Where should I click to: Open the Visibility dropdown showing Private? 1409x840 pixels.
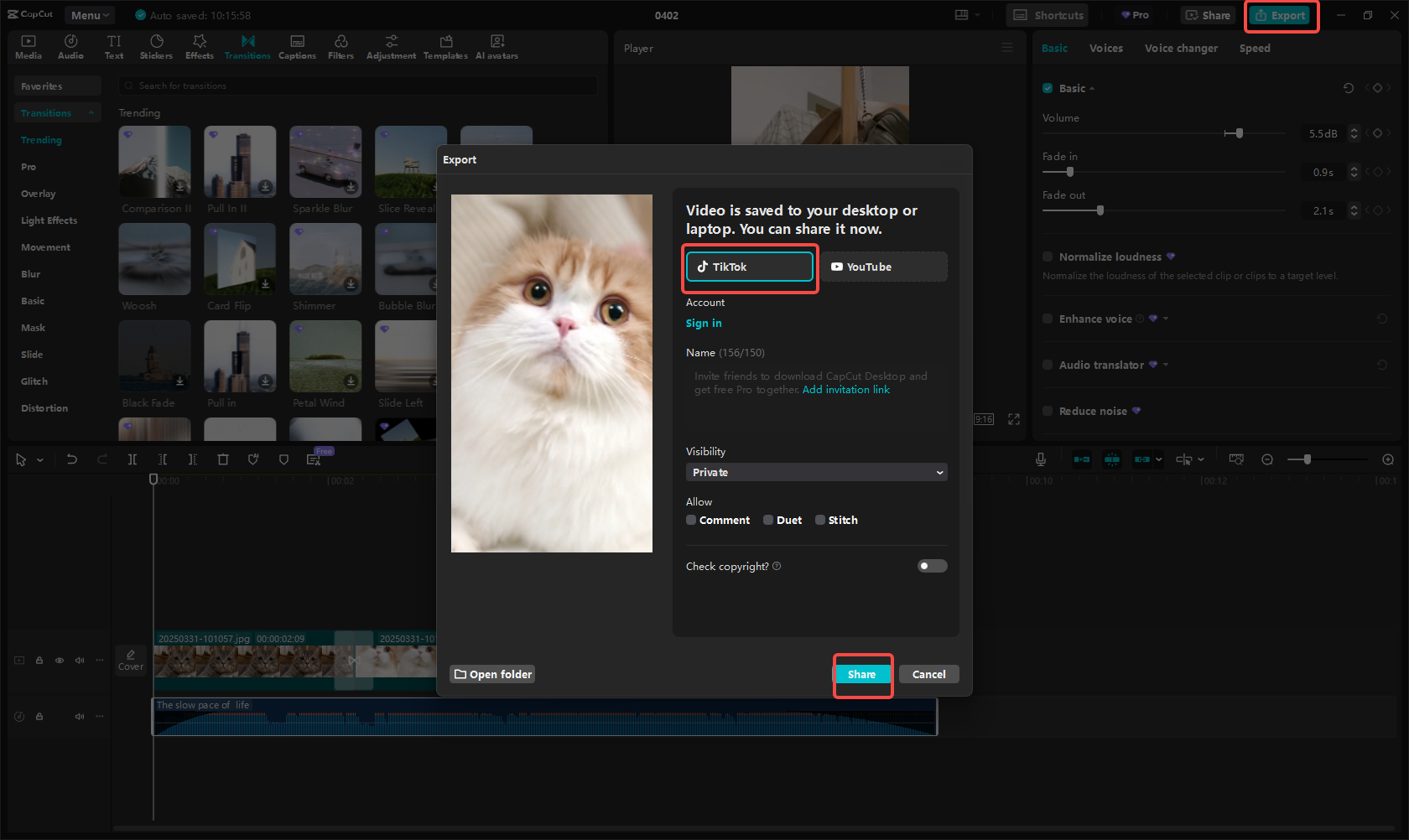click(x=815, y=472)
